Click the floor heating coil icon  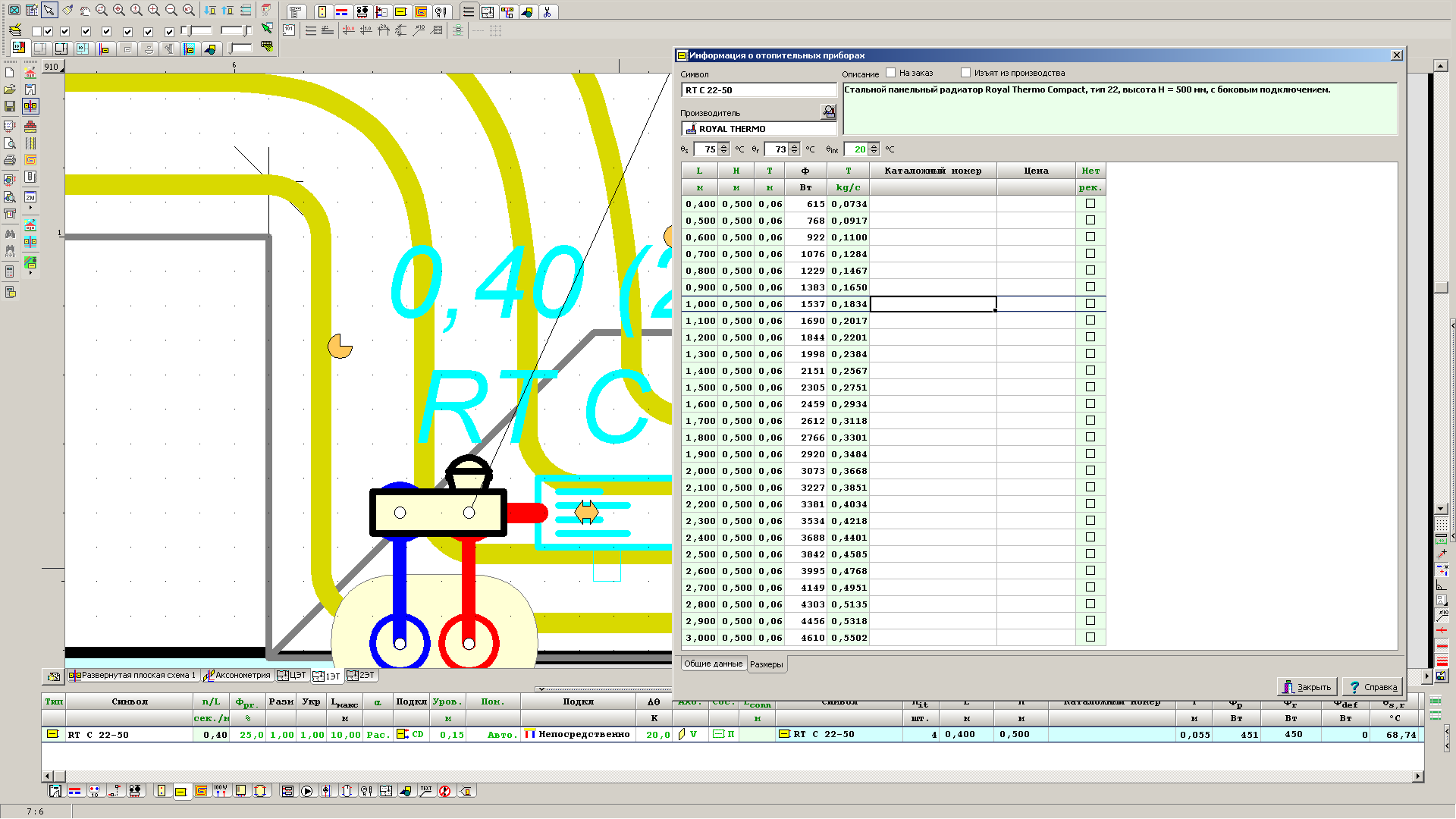(x=421, y=12)
